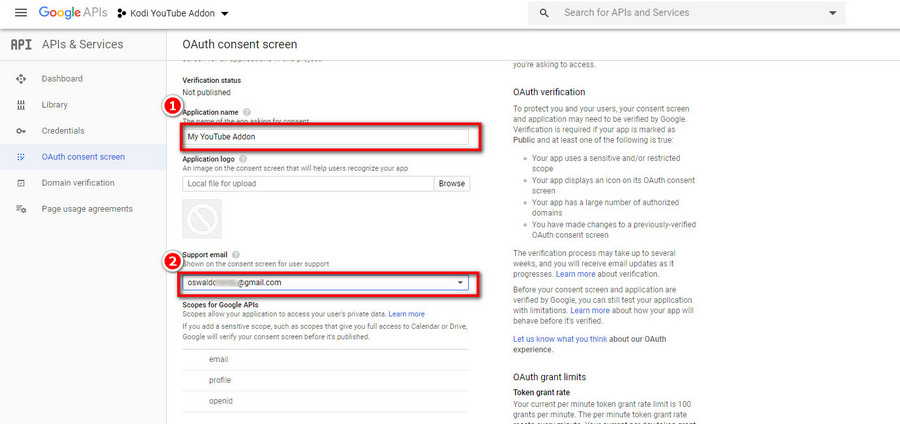
Task: Click the help icon next to Application name
Action: (x=247, y=112)
